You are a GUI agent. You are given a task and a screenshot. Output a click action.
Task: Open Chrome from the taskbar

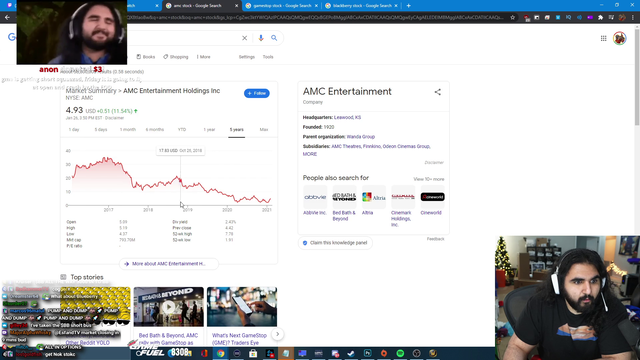220,353
